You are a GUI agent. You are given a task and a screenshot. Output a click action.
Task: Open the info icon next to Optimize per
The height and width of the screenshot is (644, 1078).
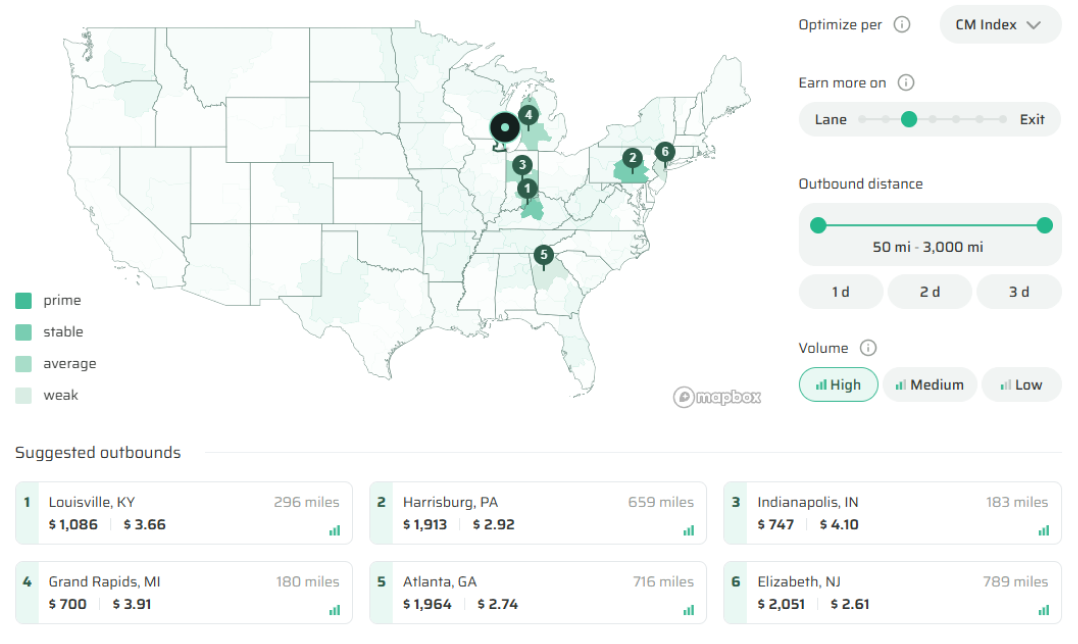(901, 25)
